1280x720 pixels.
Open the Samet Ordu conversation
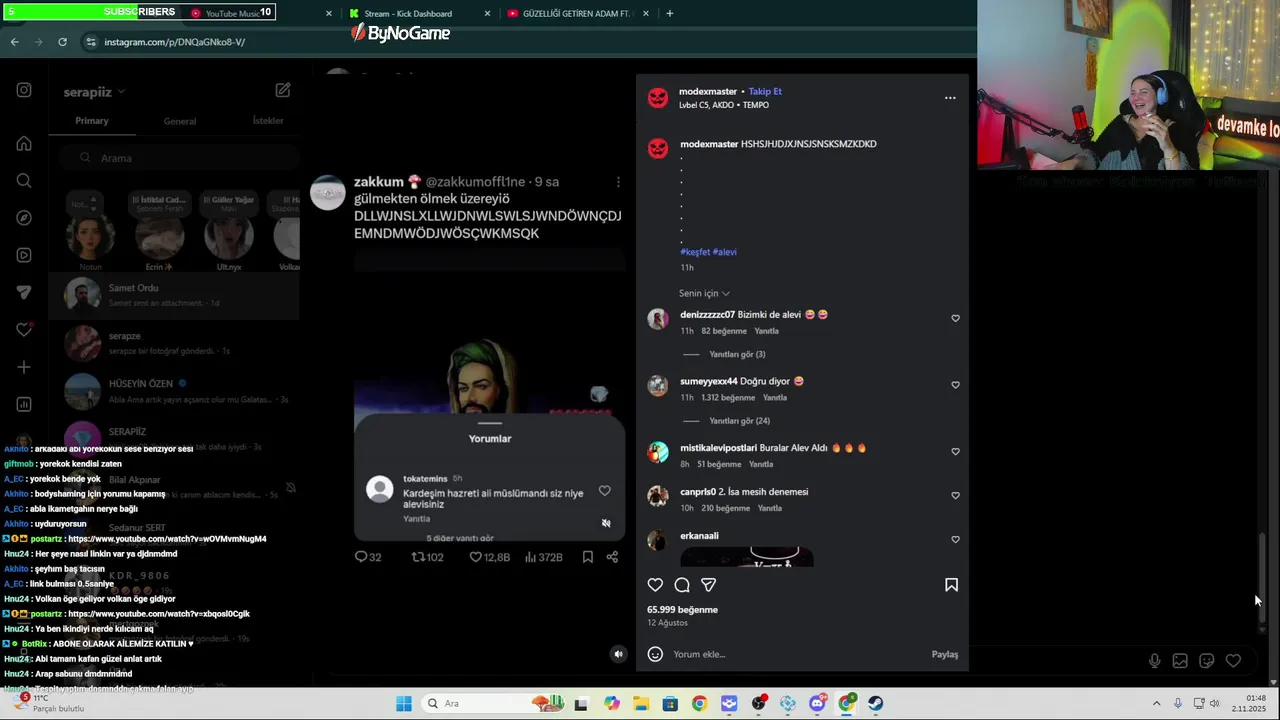click(x=174, y=295)
